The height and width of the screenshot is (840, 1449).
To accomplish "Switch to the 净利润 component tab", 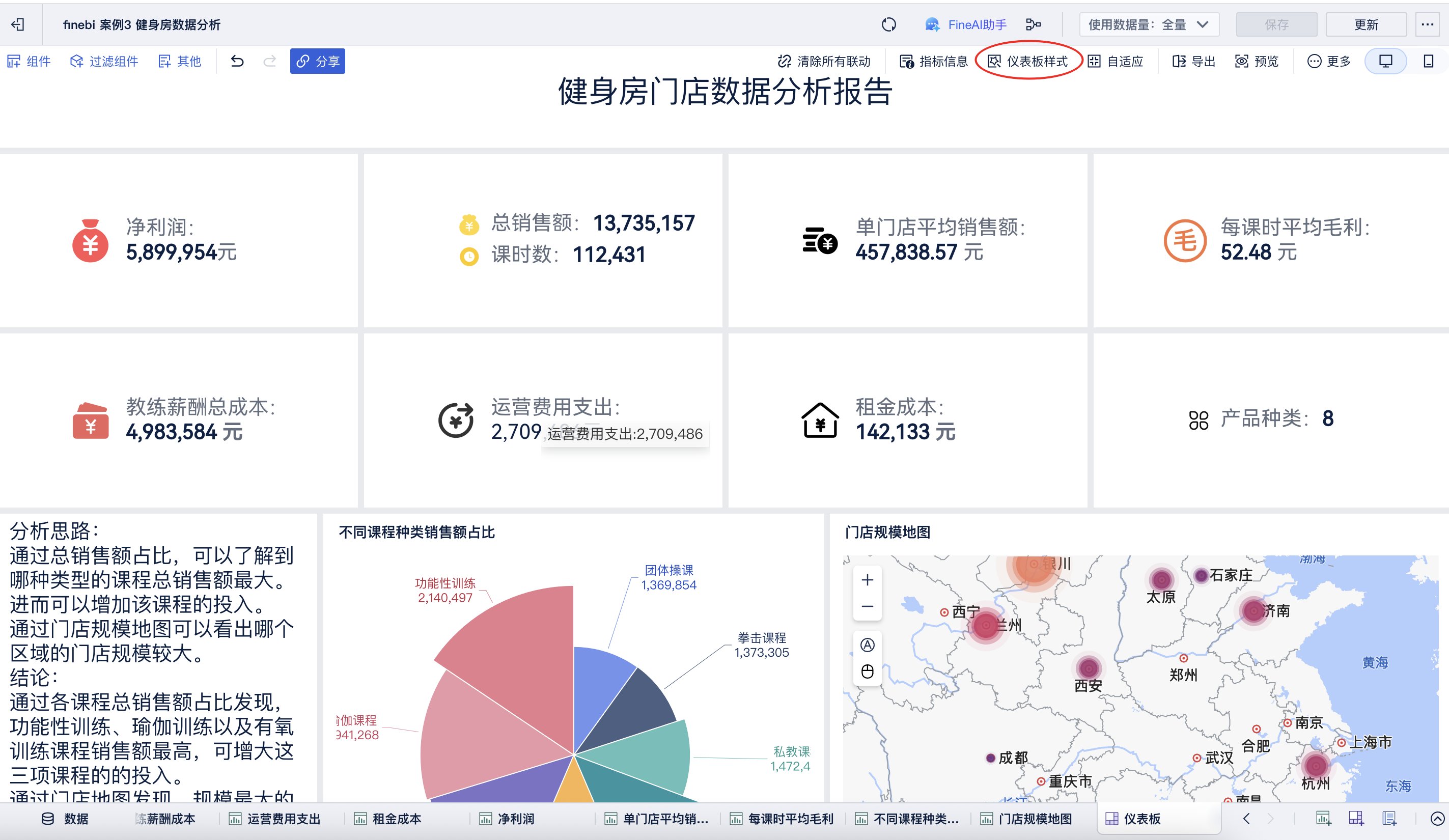I will (508, 819).
